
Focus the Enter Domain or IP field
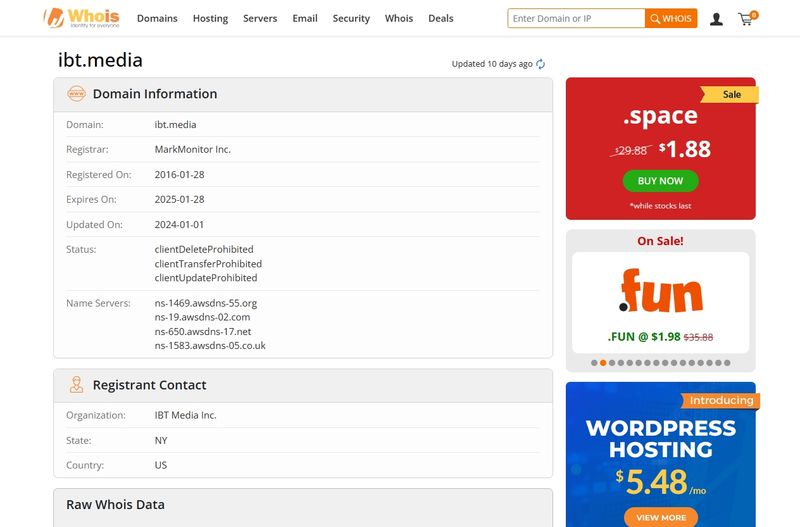[577, 18]
